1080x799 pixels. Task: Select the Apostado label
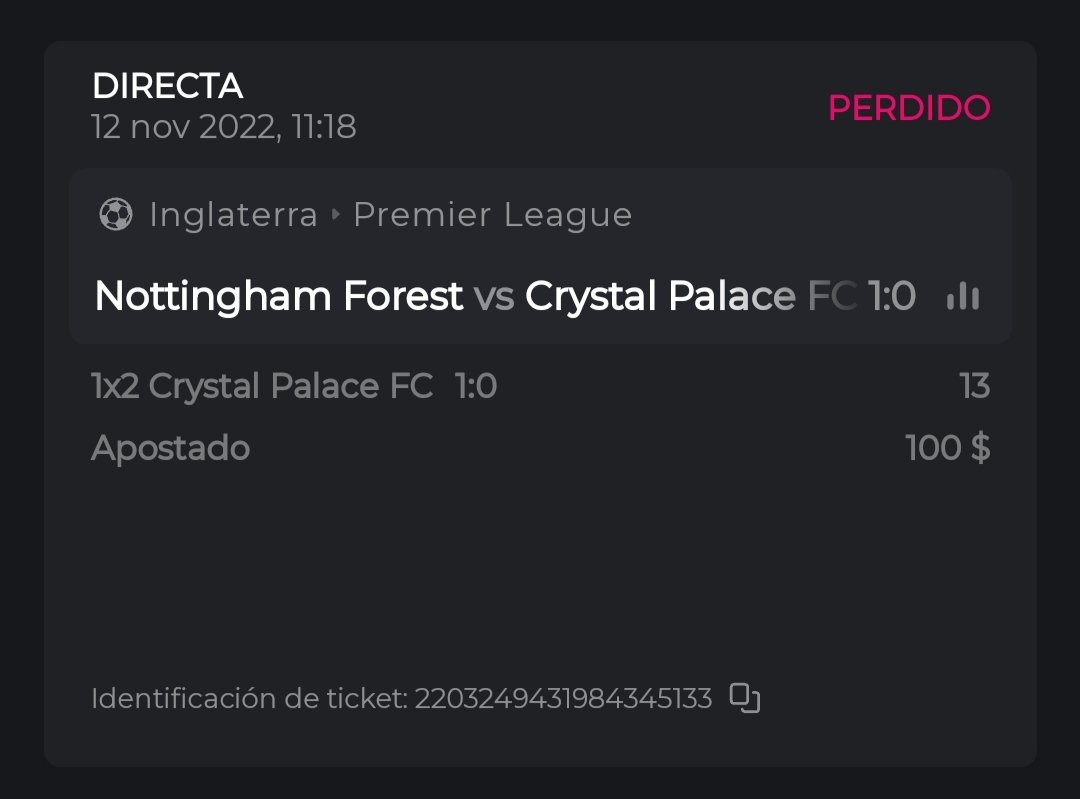point(170,448)
